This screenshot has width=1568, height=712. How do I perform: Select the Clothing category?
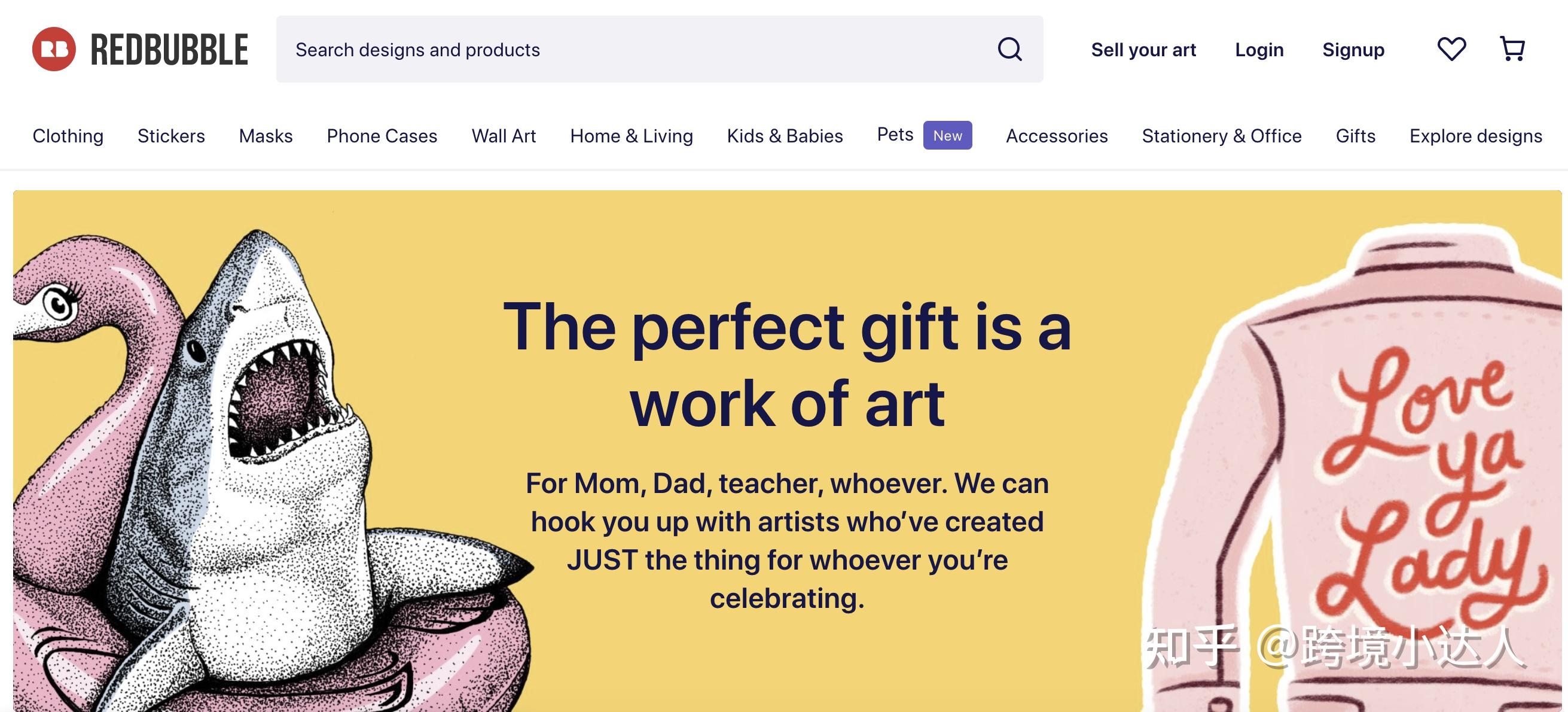tap(68, 136)
